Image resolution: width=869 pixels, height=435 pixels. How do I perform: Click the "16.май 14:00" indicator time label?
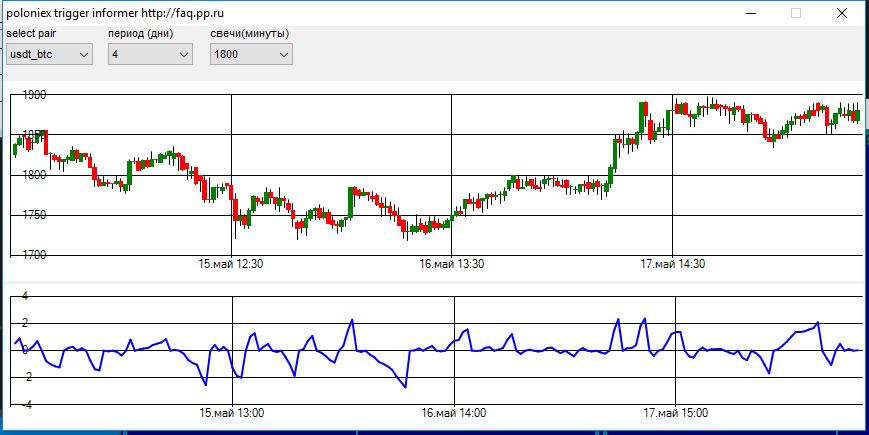[x=453, y=412]
